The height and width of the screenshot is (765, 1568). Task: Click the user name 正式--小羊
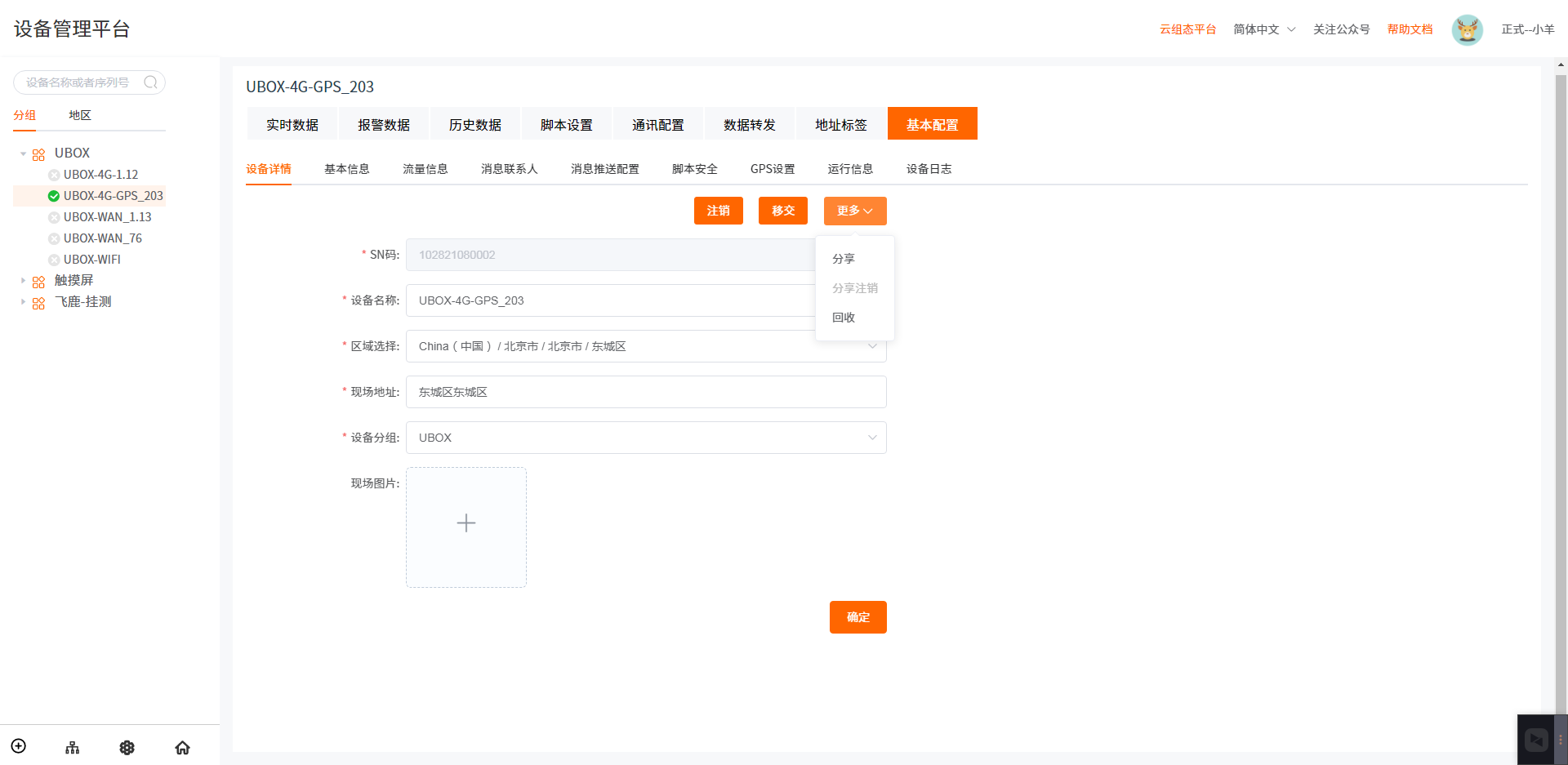point(1528,29)
